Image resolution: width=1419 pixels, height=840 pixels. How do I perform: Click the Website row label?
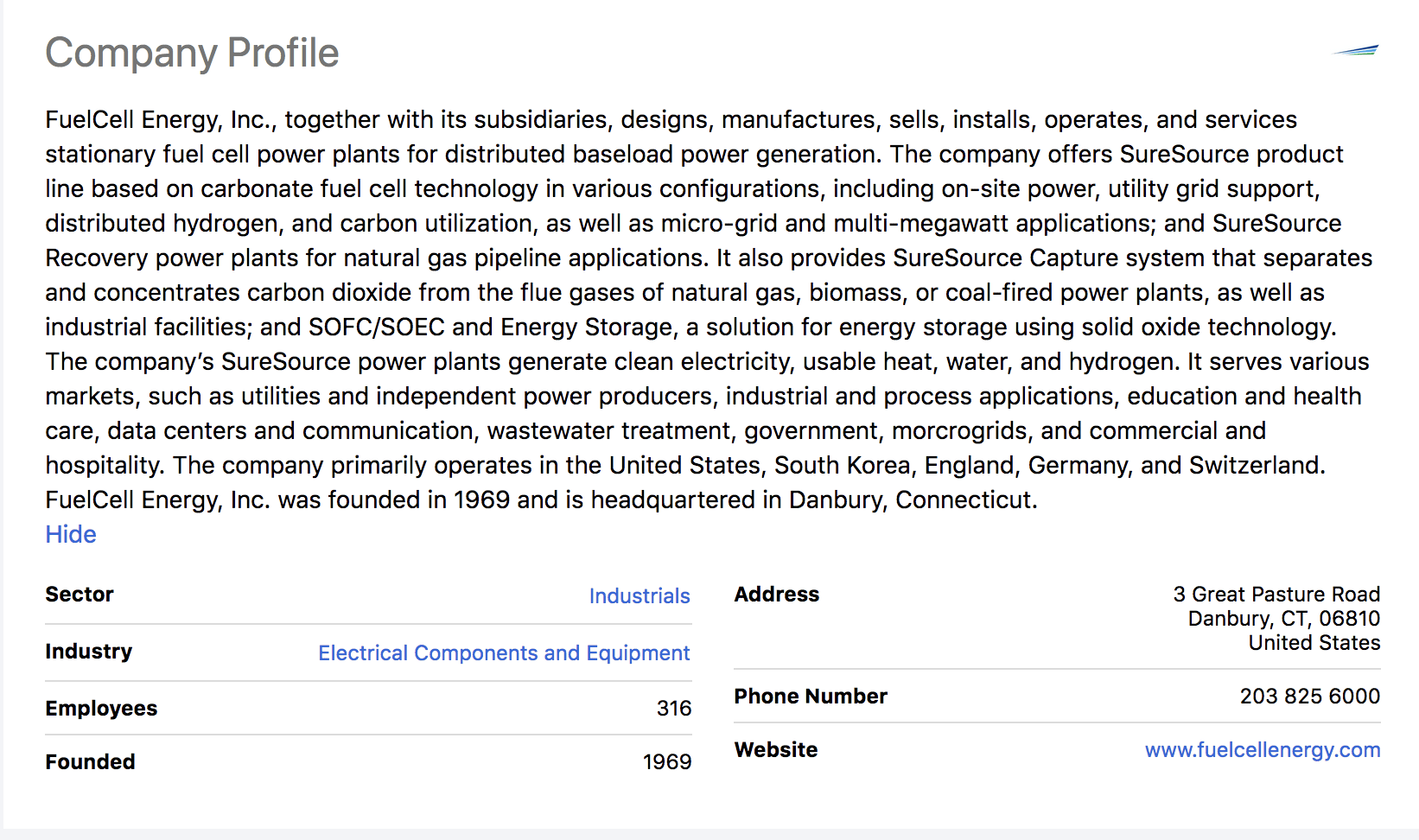[x=775, y=749]
